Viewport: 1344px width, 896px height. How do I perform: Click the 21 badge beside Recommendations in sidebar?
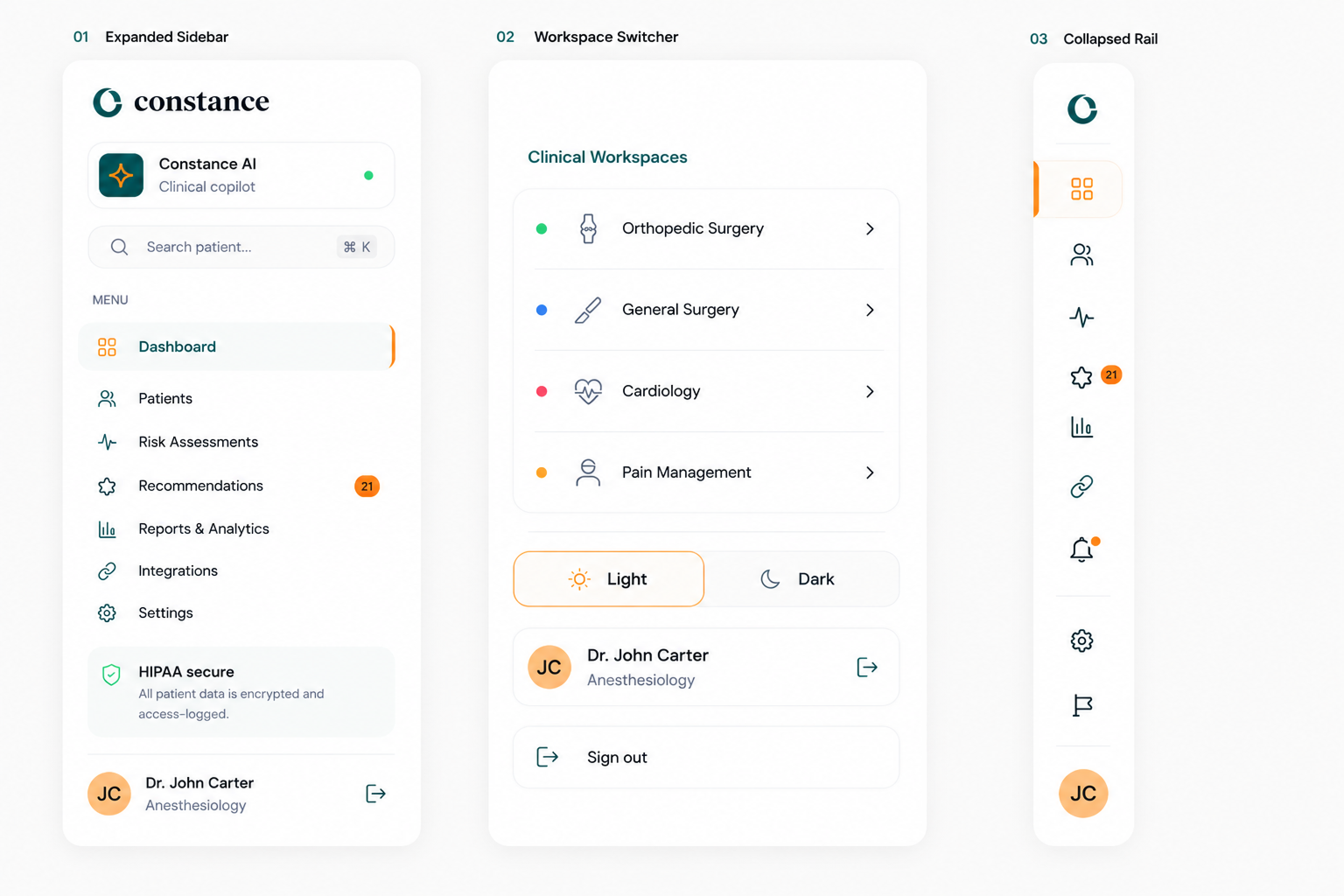click(367, 486)
